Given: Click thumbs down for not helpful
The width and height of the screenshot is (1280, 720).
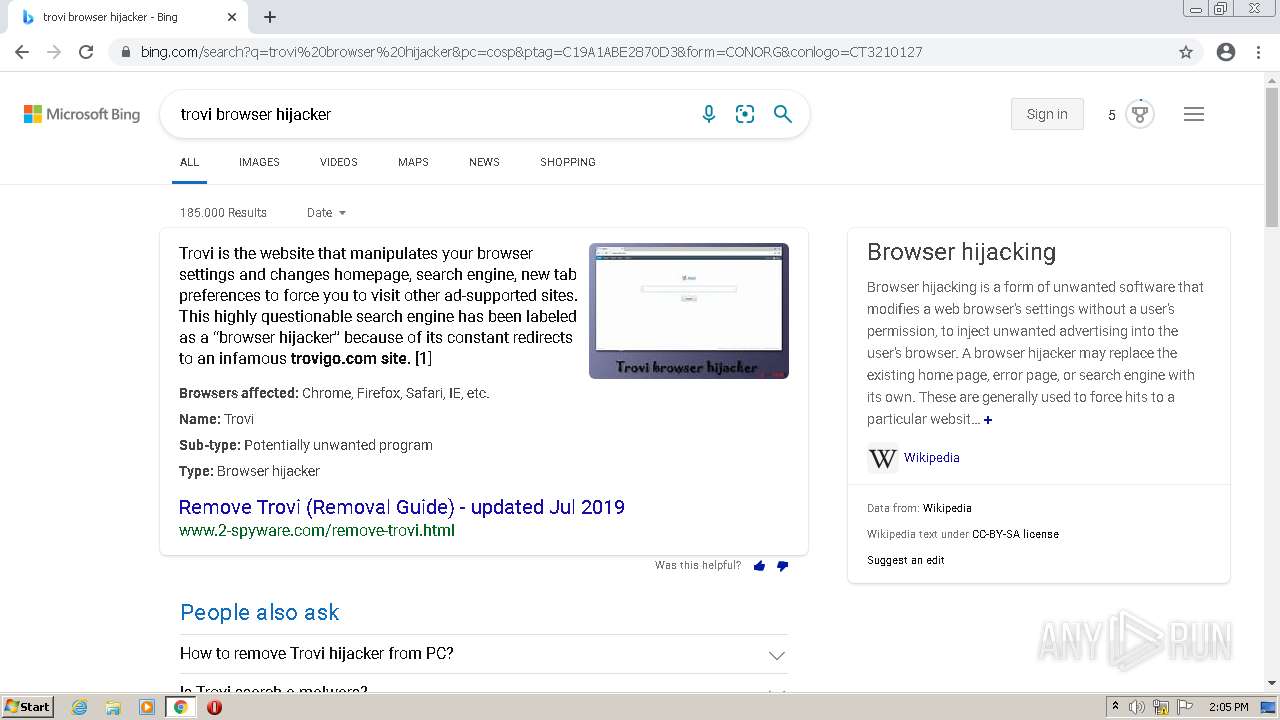Looking at the screenshot, I should [x=782, y=566].
